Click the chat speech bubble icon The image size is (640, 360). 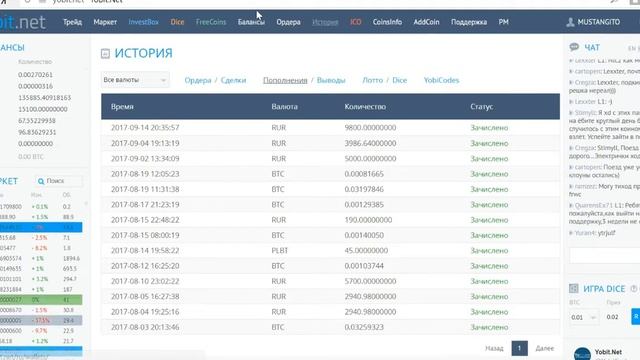coord(574,47)
